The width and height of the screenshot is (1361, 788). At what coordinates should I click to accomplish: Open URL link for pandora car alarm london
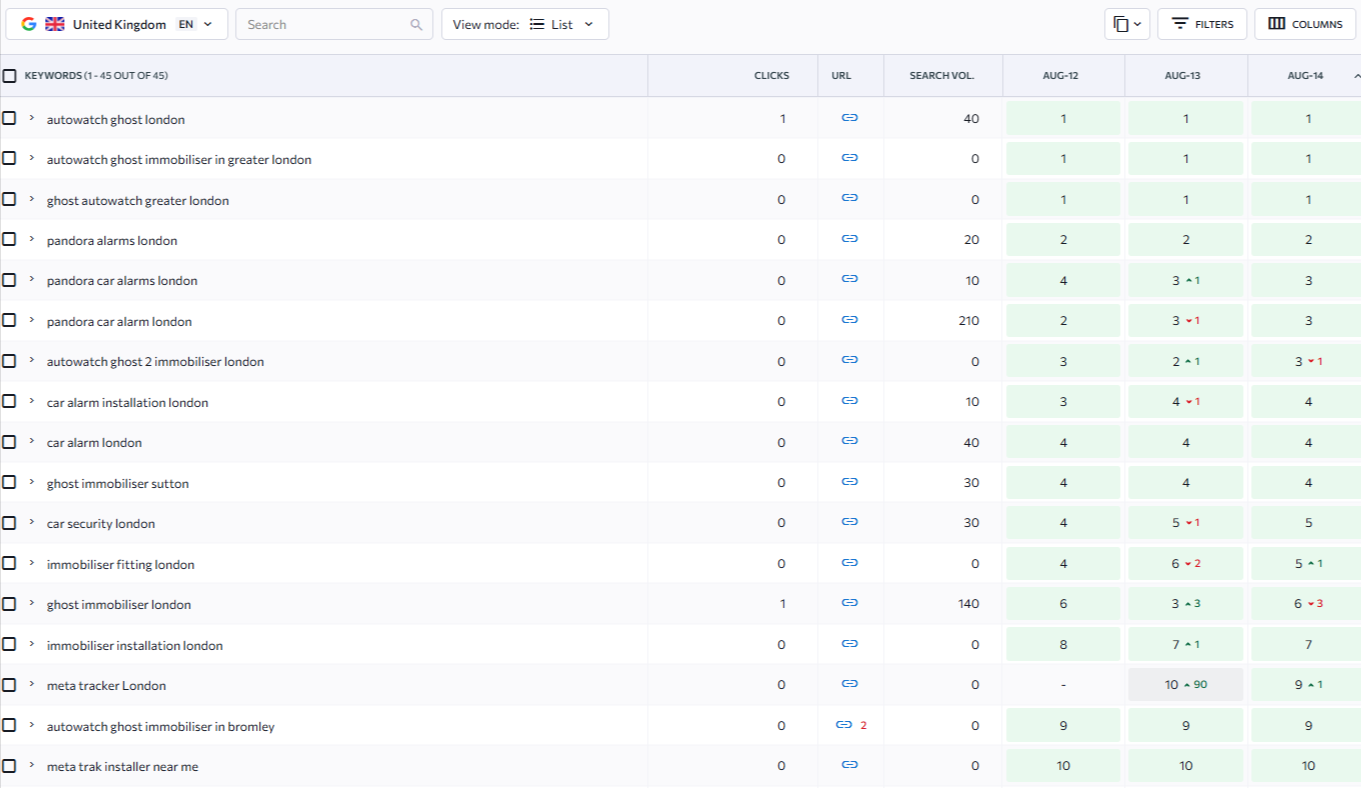pos(849,320)
